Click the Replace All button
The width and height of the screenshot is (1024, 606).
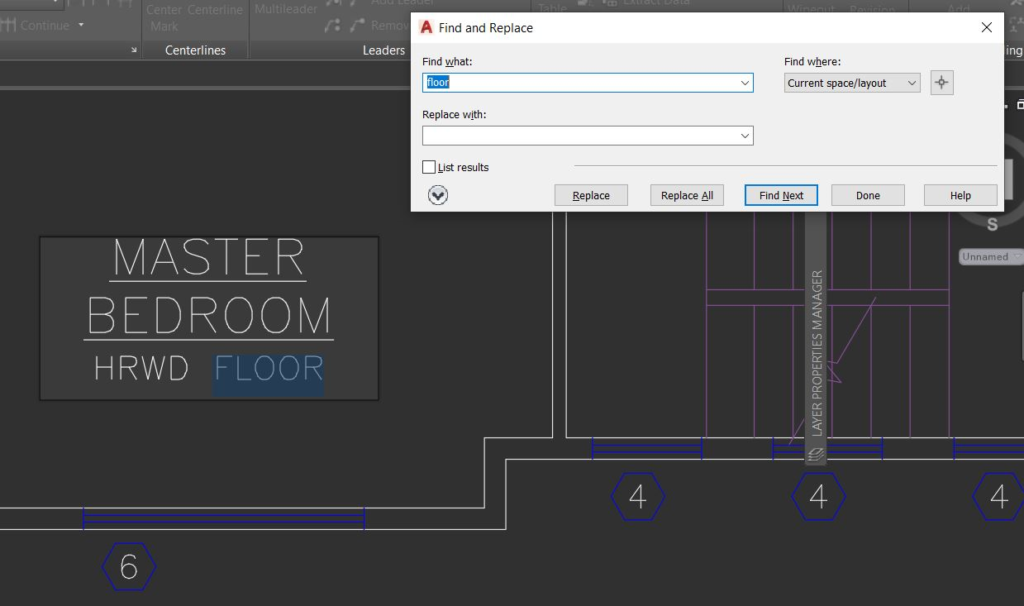[x=686, y=195]
